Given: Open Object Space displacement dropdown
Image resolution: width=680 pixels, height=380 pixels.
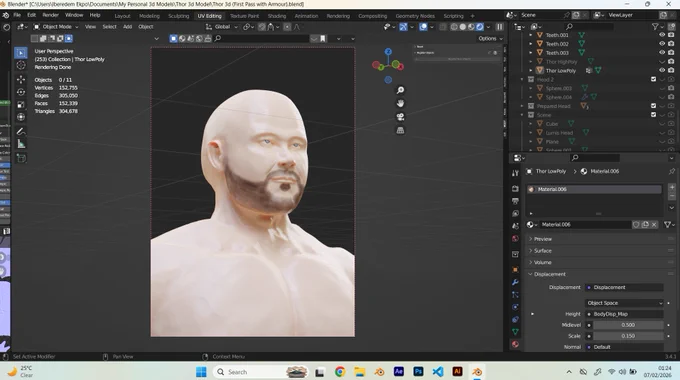Looking at the screenshot, I should tap(624, 303).
